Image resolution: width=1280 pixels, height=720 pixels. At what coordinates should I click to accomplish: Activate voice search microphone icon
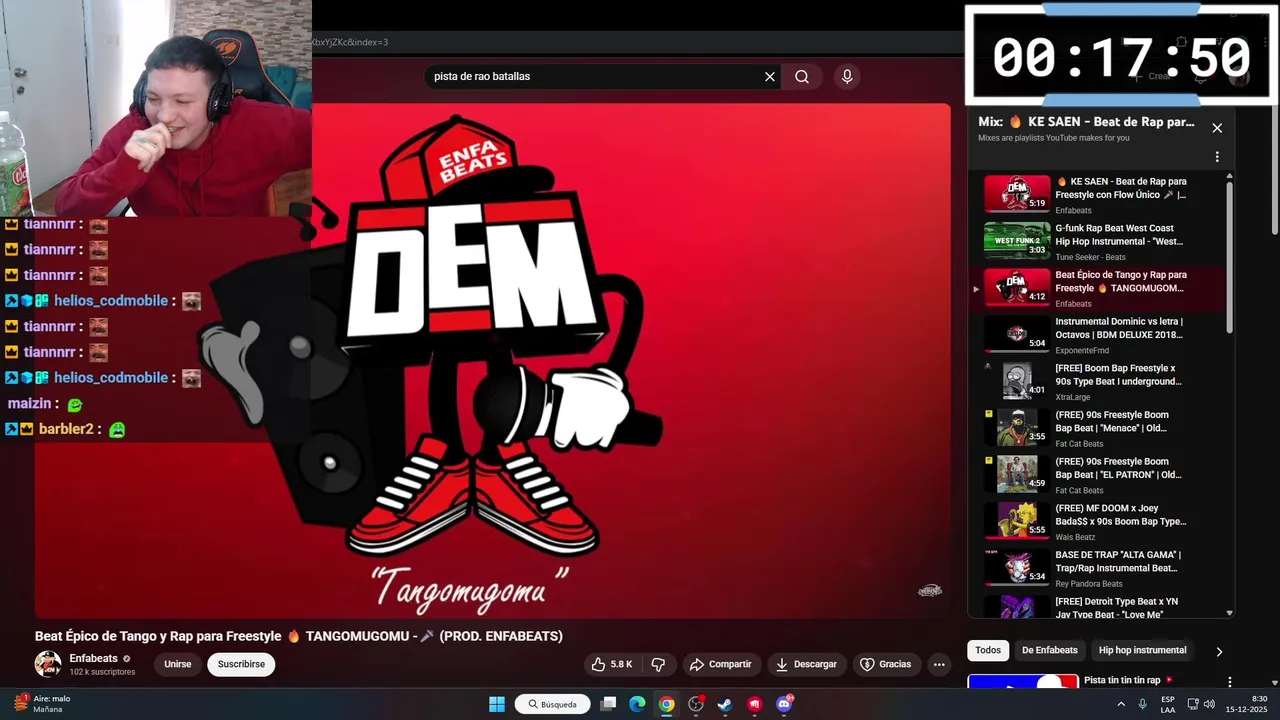(x=847, y=77)
